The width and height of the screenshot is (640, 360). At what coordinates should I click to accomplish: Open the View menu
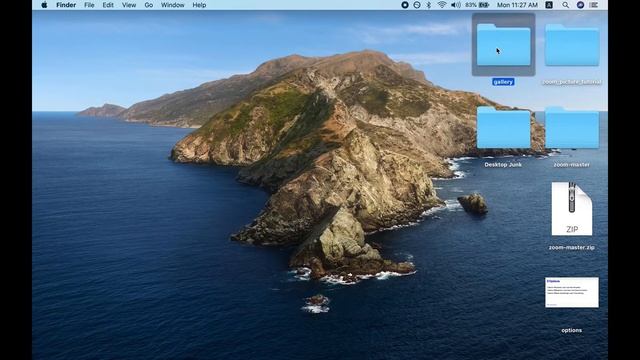click(129, 5)
